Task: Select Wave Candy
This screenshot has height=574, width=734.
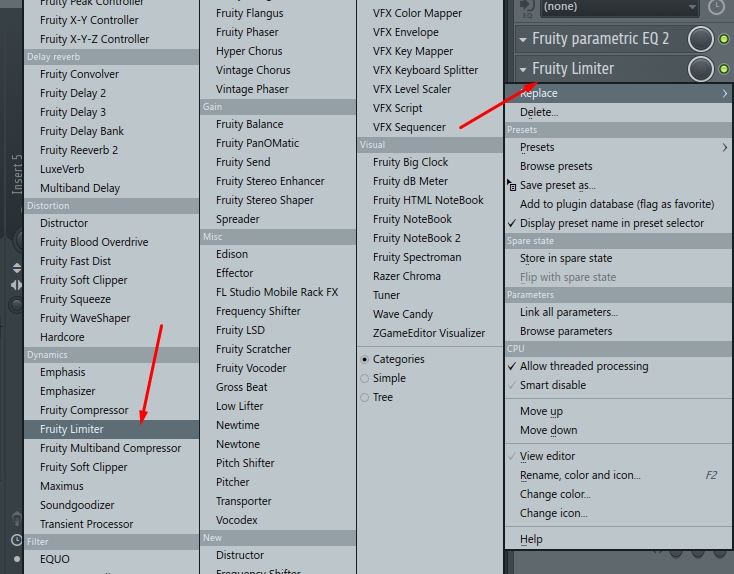Action: pos(430,314)
